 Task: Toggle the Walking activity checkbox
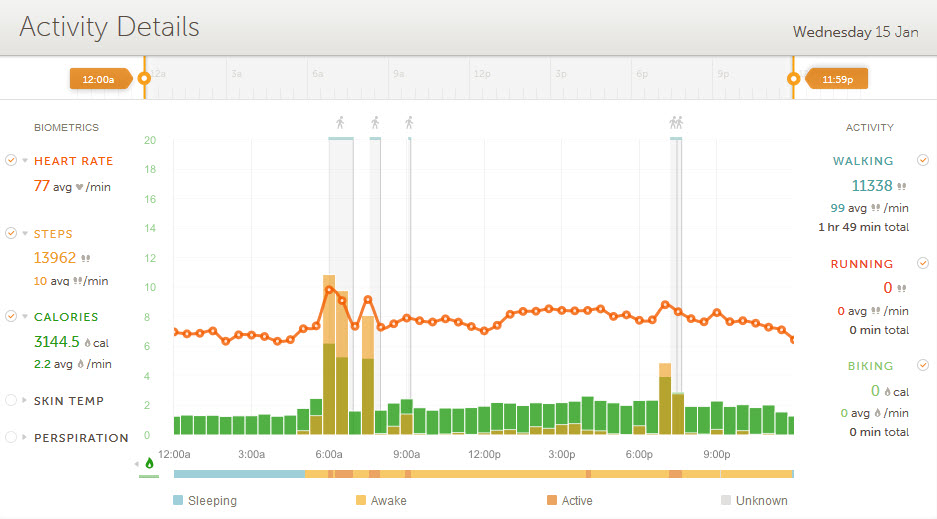[923, 160]
